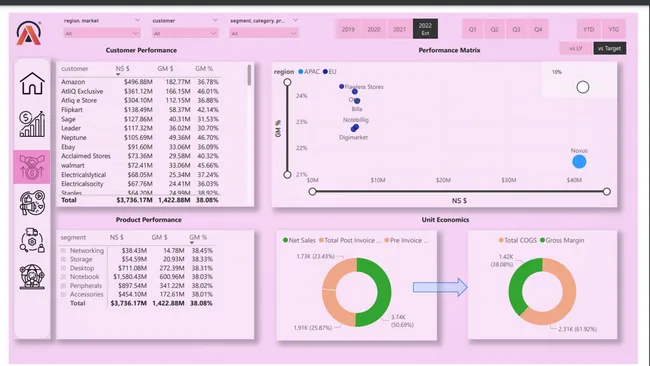Open the region, market dropdown
Viewport: 650px width, 366px height.
[x=102, y=33]
